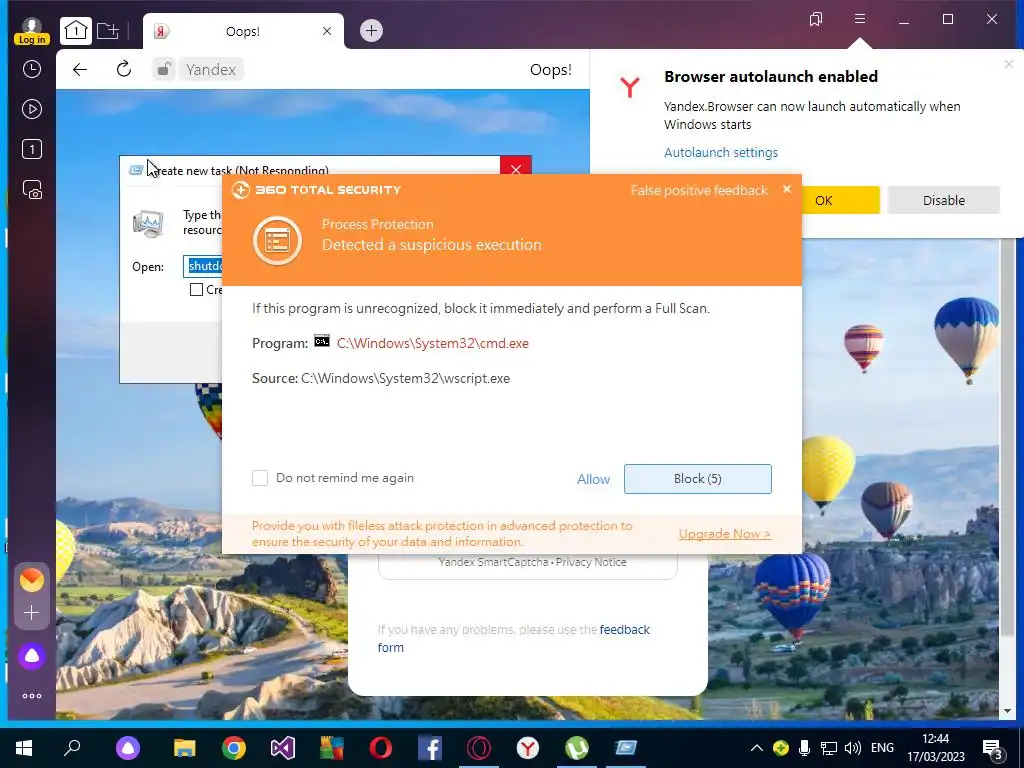Launch Alice from the taskbar
The height and width of the screenshot is (768, 1024).
point(128,748)
